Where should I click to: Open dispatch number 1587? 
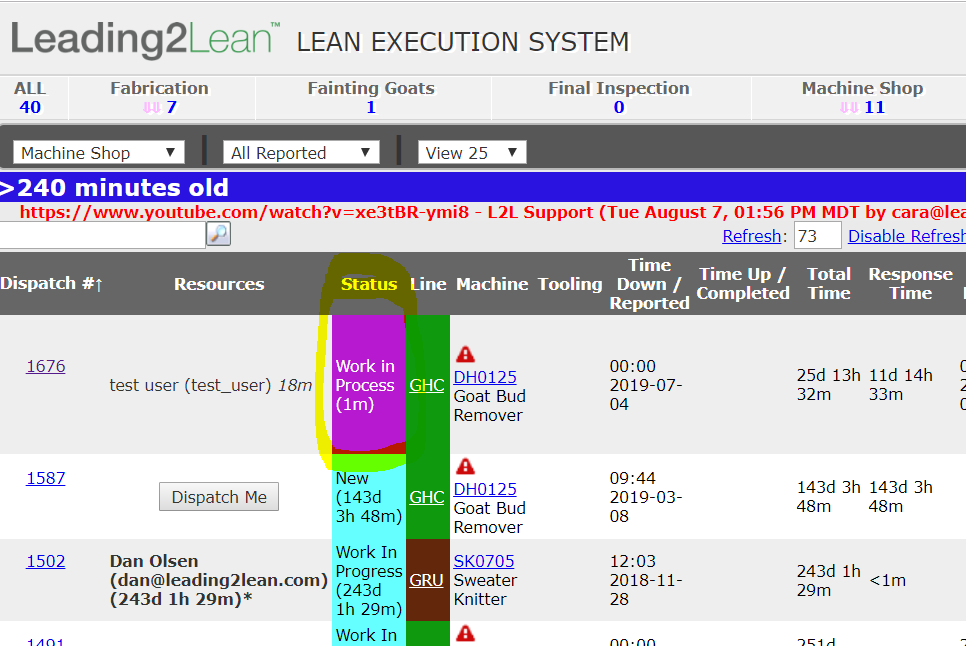point(46,478)
